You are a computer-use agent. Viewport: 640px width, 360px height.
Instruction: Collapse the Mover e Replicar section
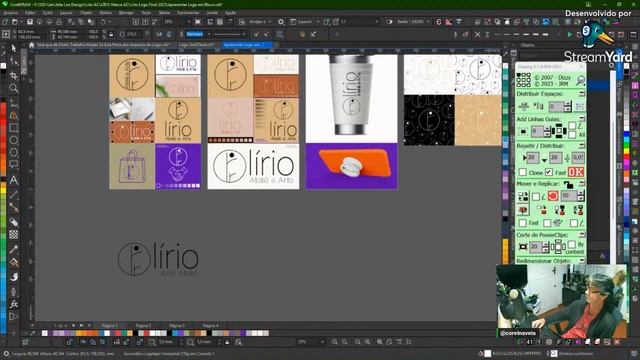pos(582,184)
